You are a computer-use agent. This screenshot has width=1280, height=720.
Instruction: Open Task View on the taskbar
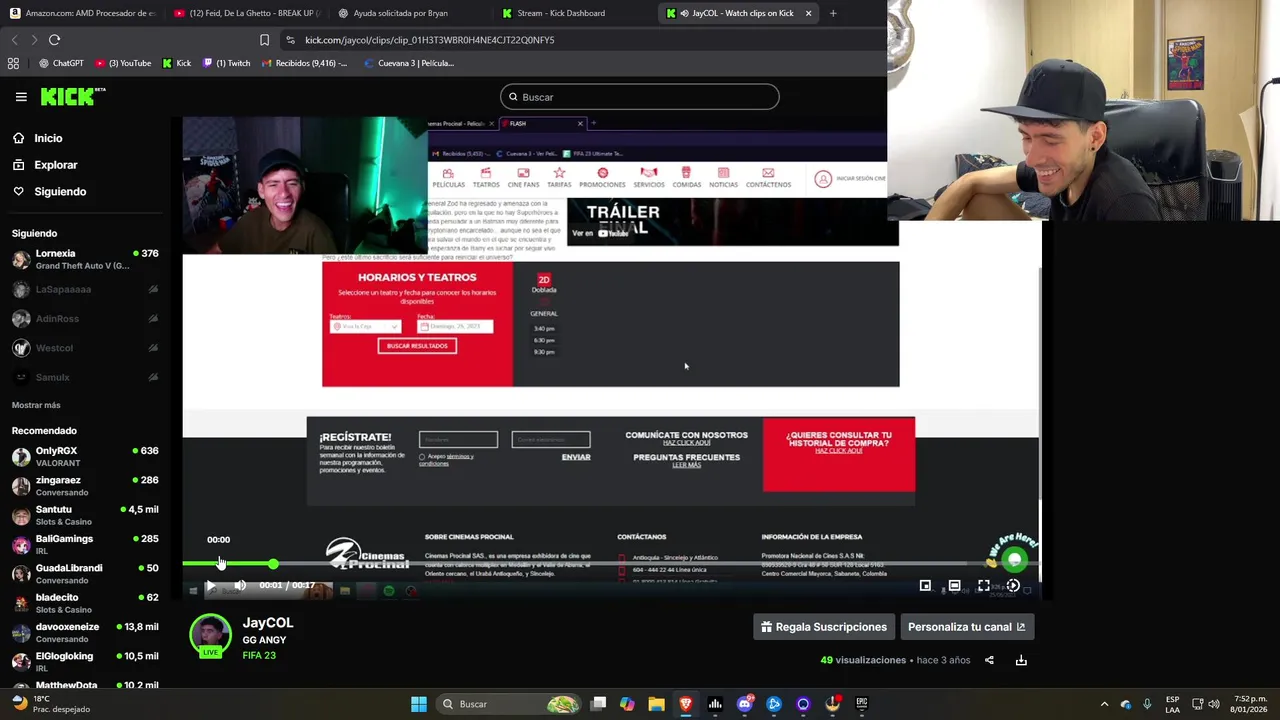[x=598, y=704]
